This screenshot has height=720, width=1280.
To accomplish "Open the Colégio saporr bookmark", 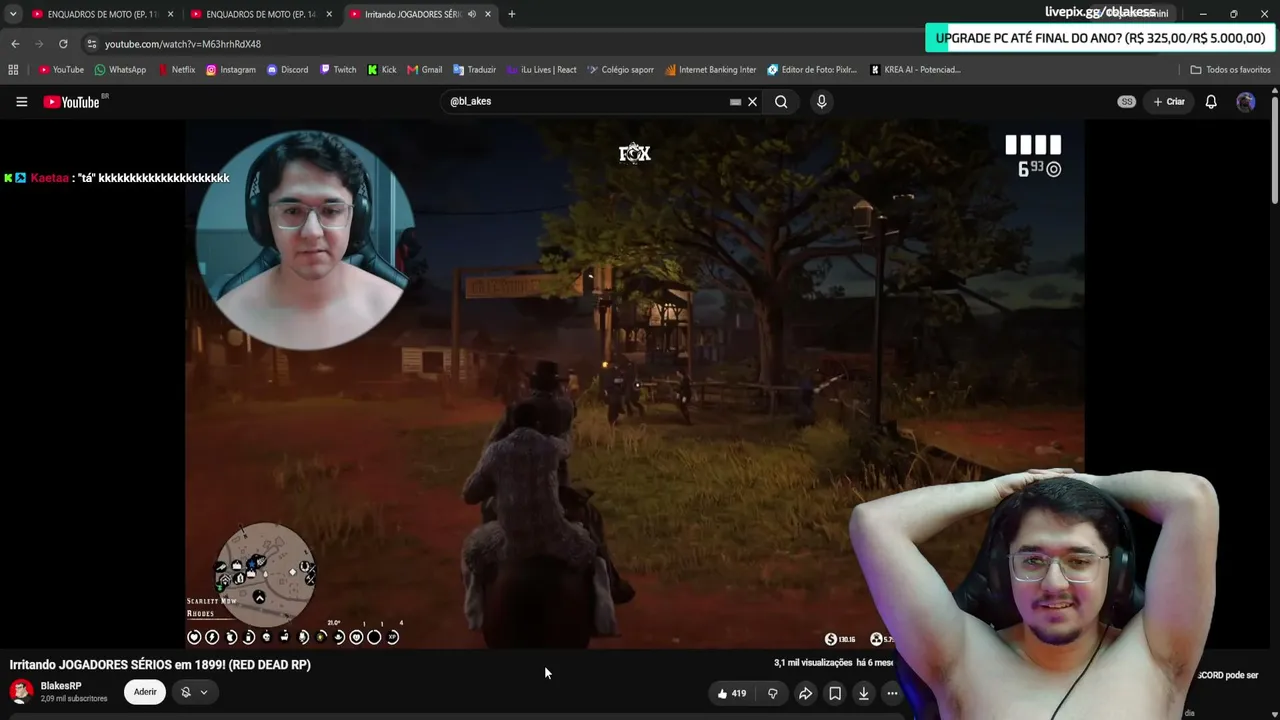I will point(620,70).
